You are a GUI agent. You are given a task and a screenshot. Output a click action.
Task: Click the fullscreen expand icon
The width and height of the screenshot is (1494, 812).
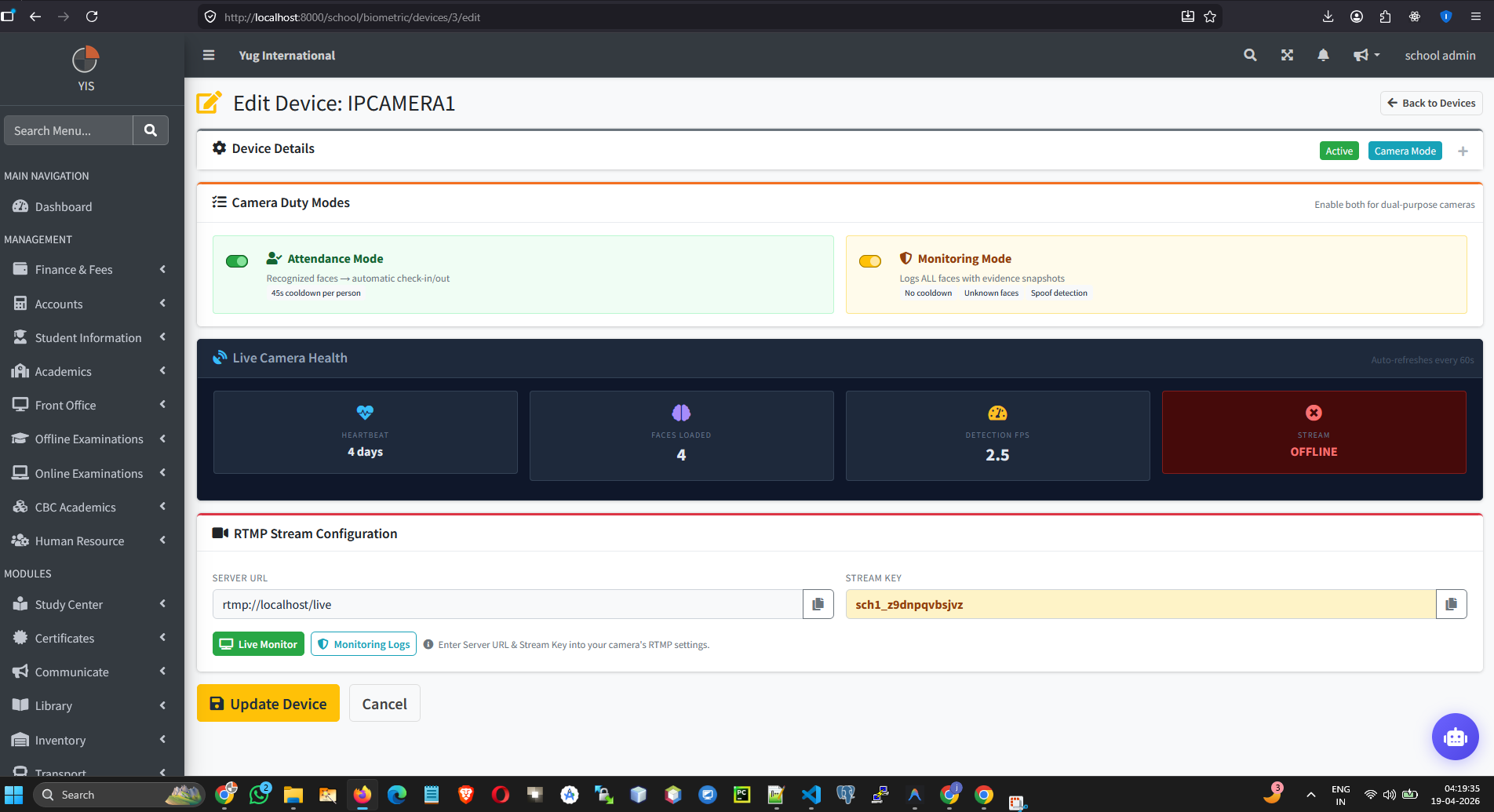tap(1287, 55)
